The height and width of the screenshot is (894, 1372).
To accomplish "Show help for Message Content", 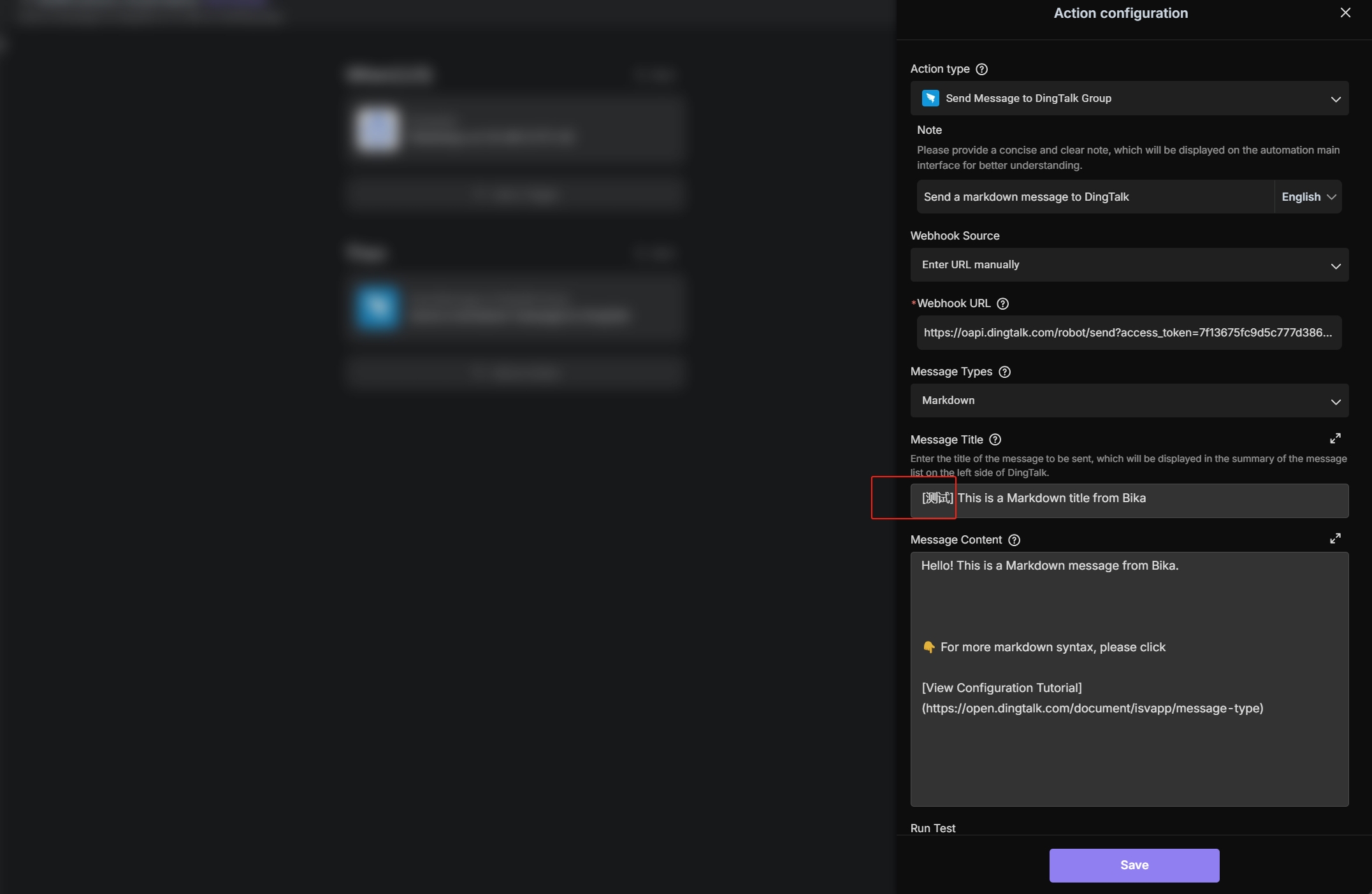I will (1014, 540).
